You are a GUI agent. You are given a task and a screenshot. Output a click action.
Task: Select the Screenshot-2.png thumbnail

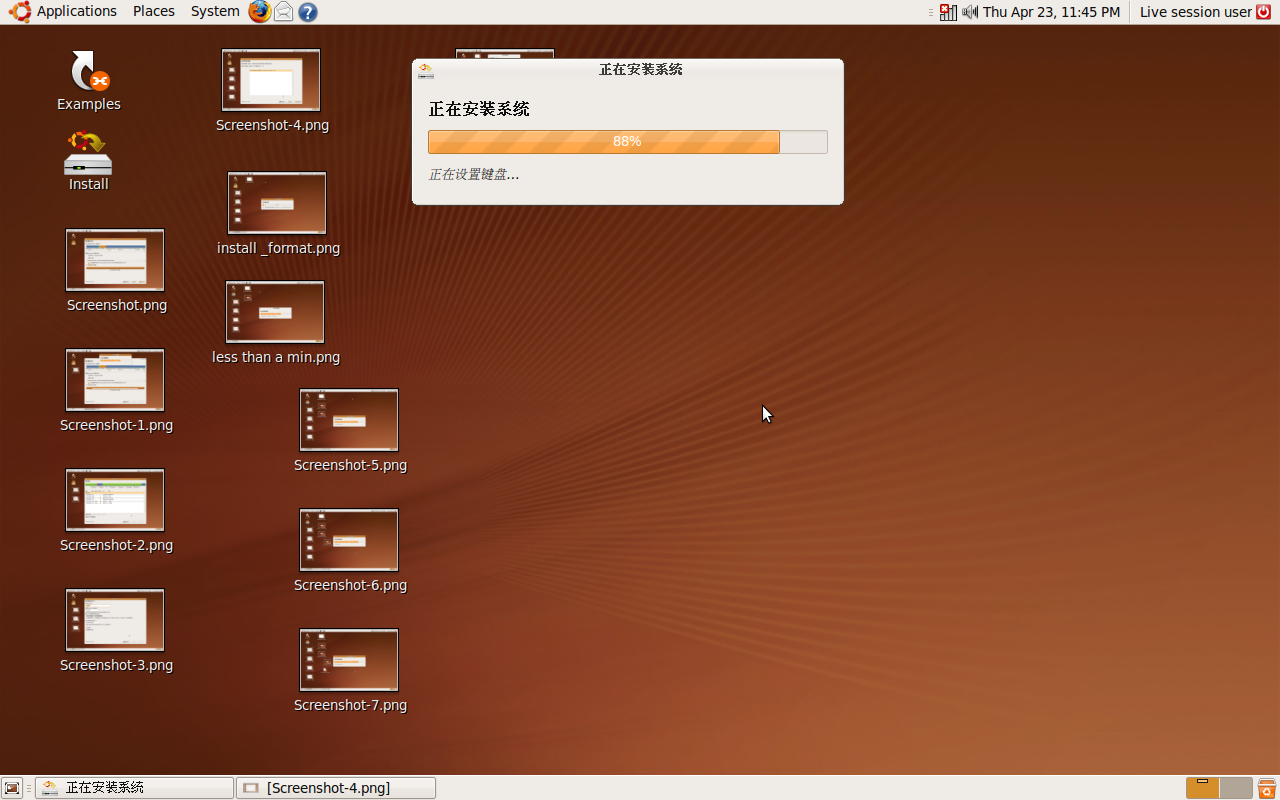point(115,500)
